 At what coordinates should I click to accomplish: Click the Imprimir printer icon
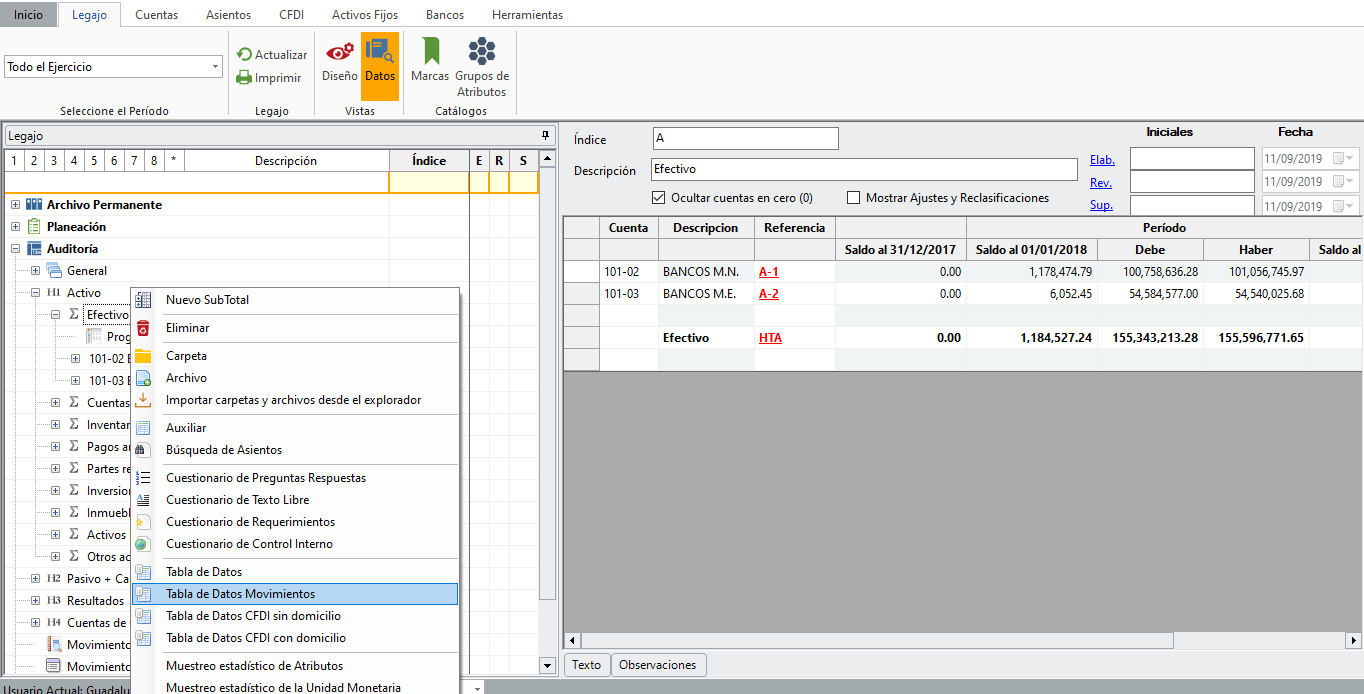coord(244,78)
